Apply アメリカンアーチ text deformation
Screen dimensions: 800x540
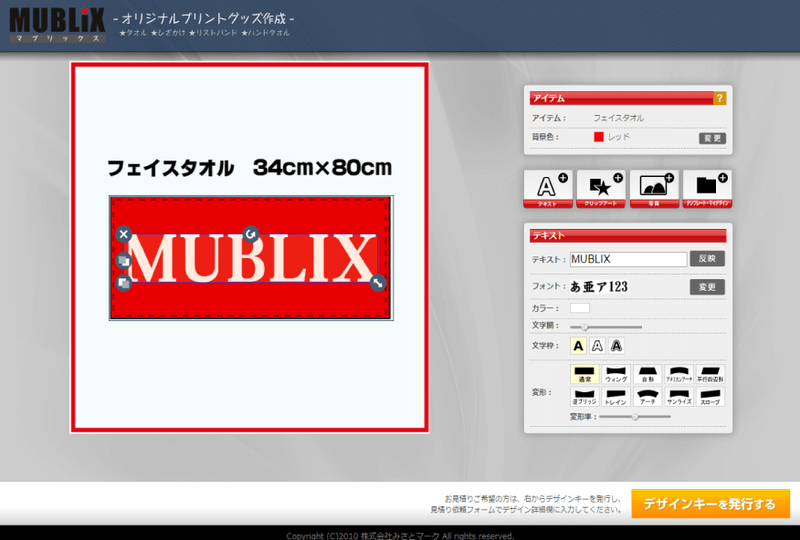(x=679, y=374)
